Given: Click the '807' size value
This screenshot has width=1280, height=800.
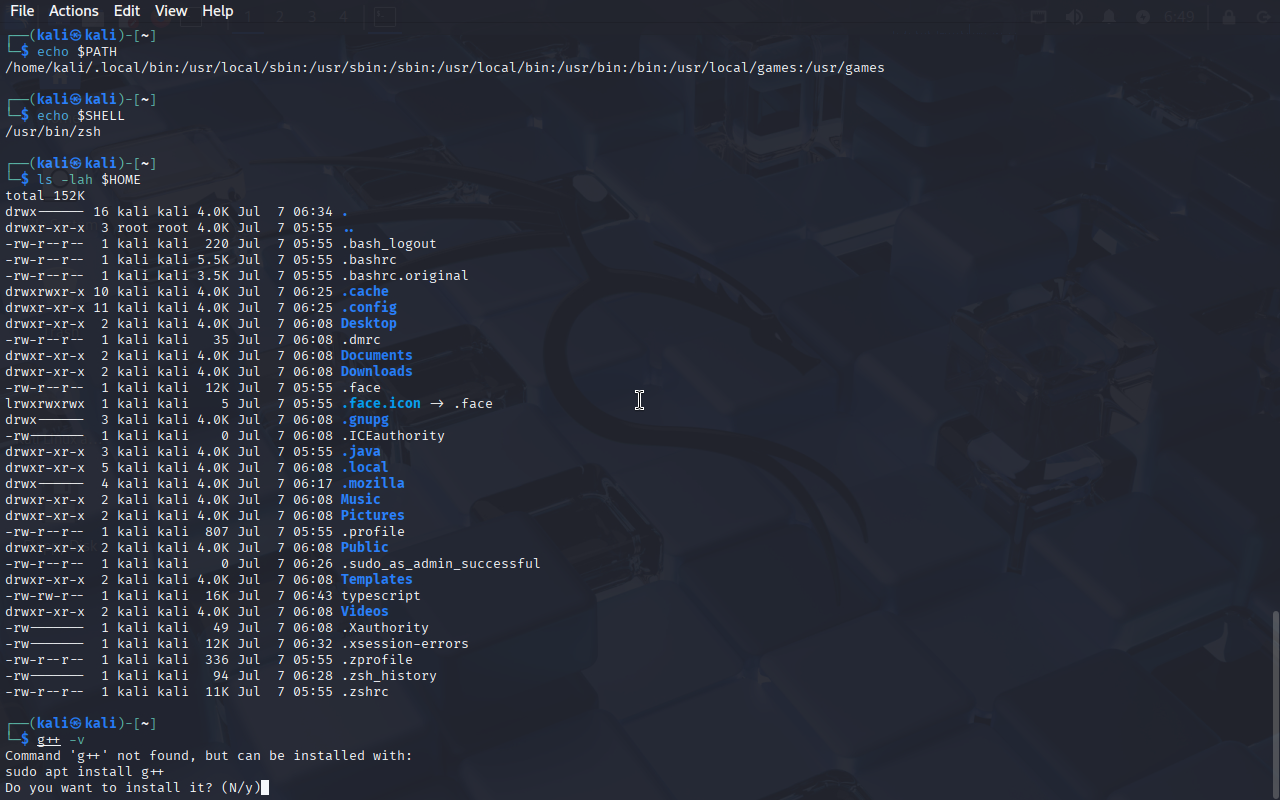Looking at the screenshot, I should (x=217, y=532).
